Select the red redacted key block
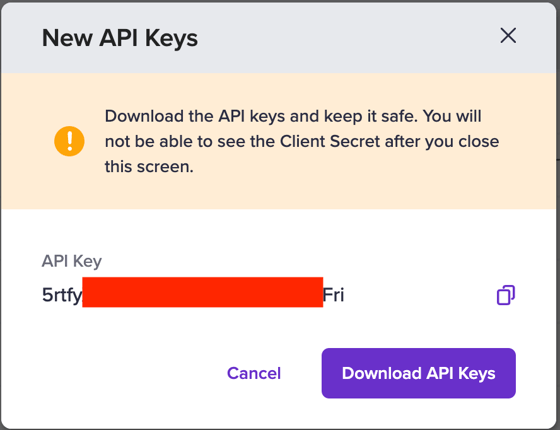This screenshot has height=430, width=560. (x=202, y=292)
